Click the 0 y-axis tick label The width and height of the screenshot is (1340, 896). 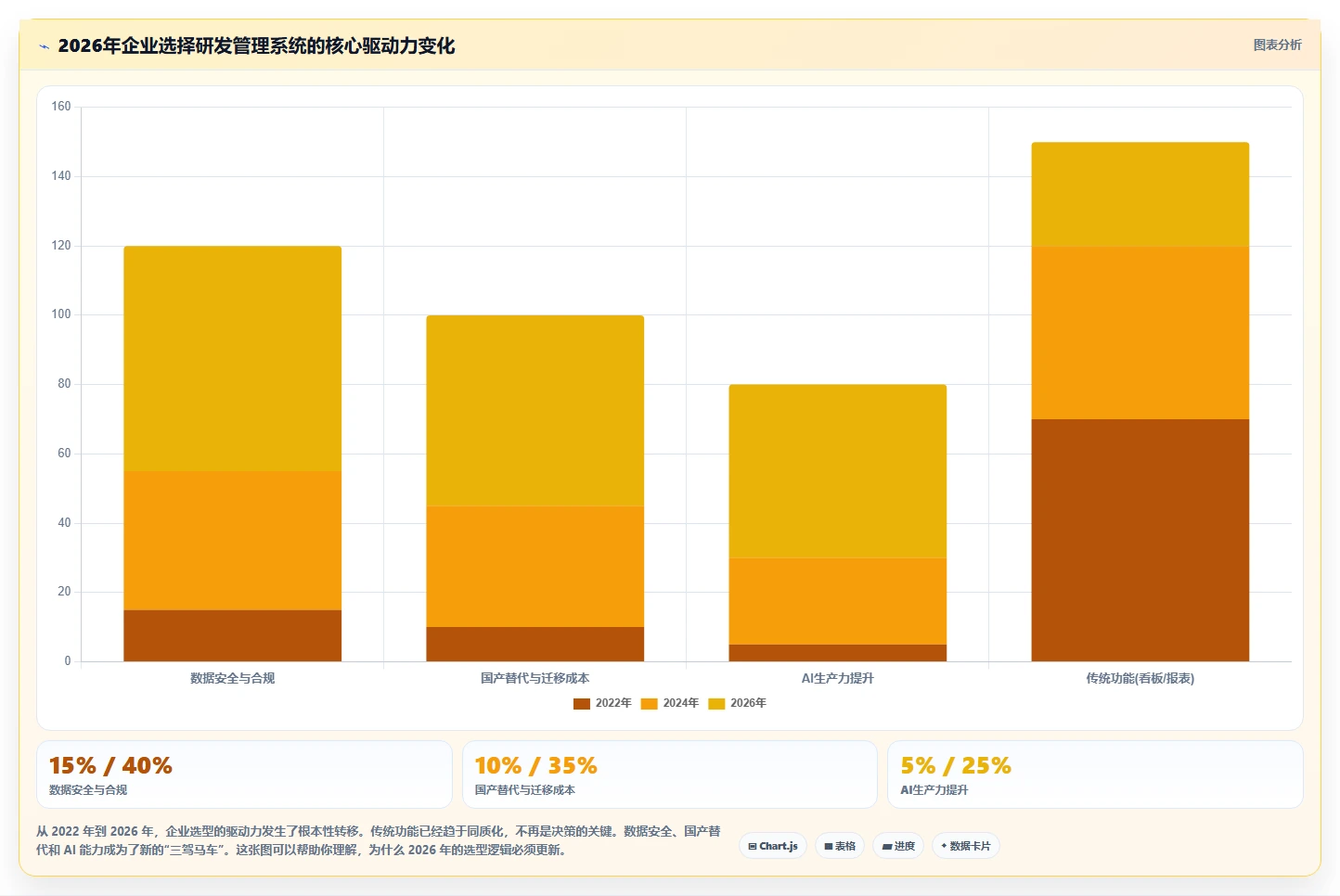67,661
